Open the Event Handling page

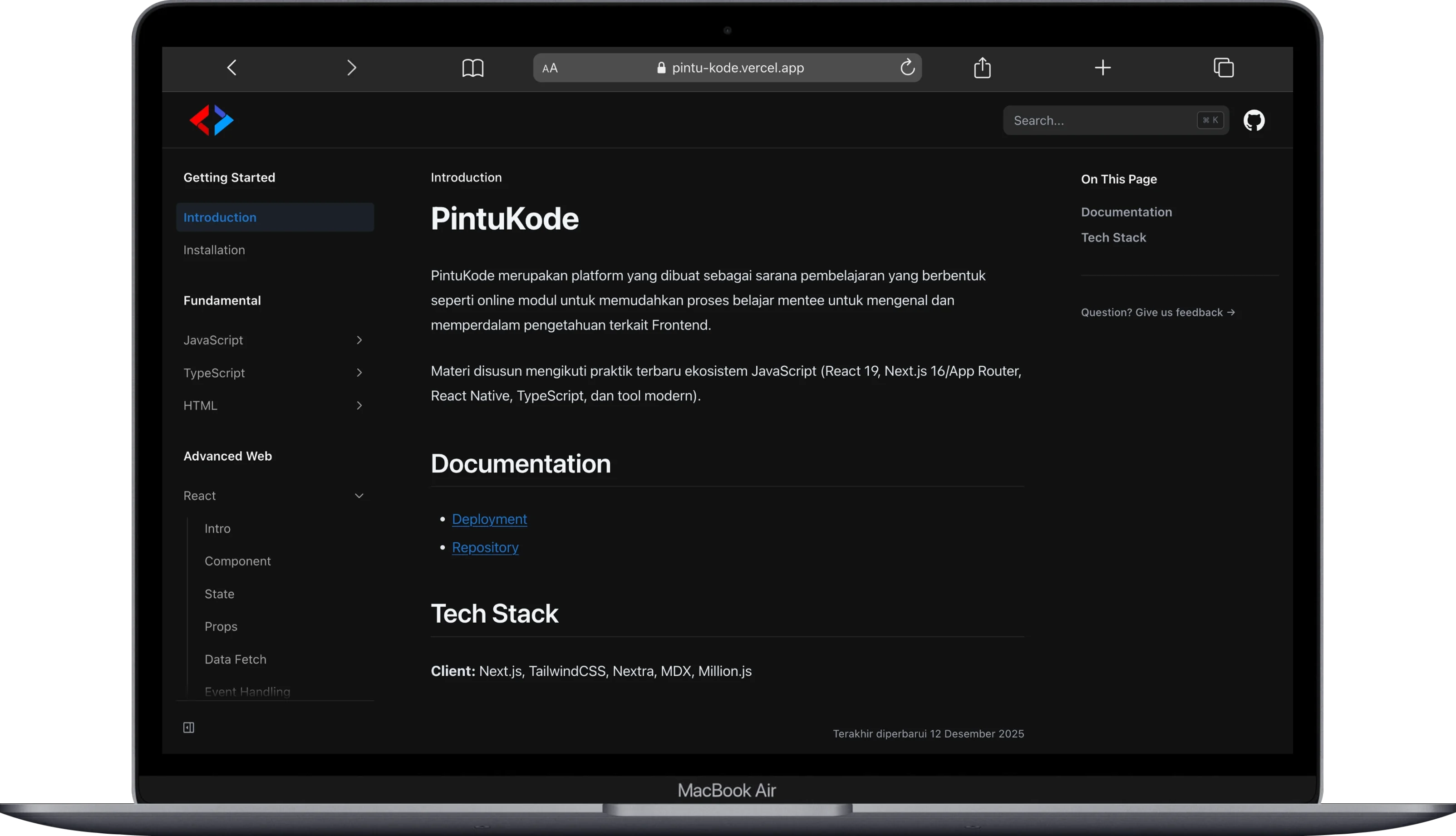click(x=247, y=692)
